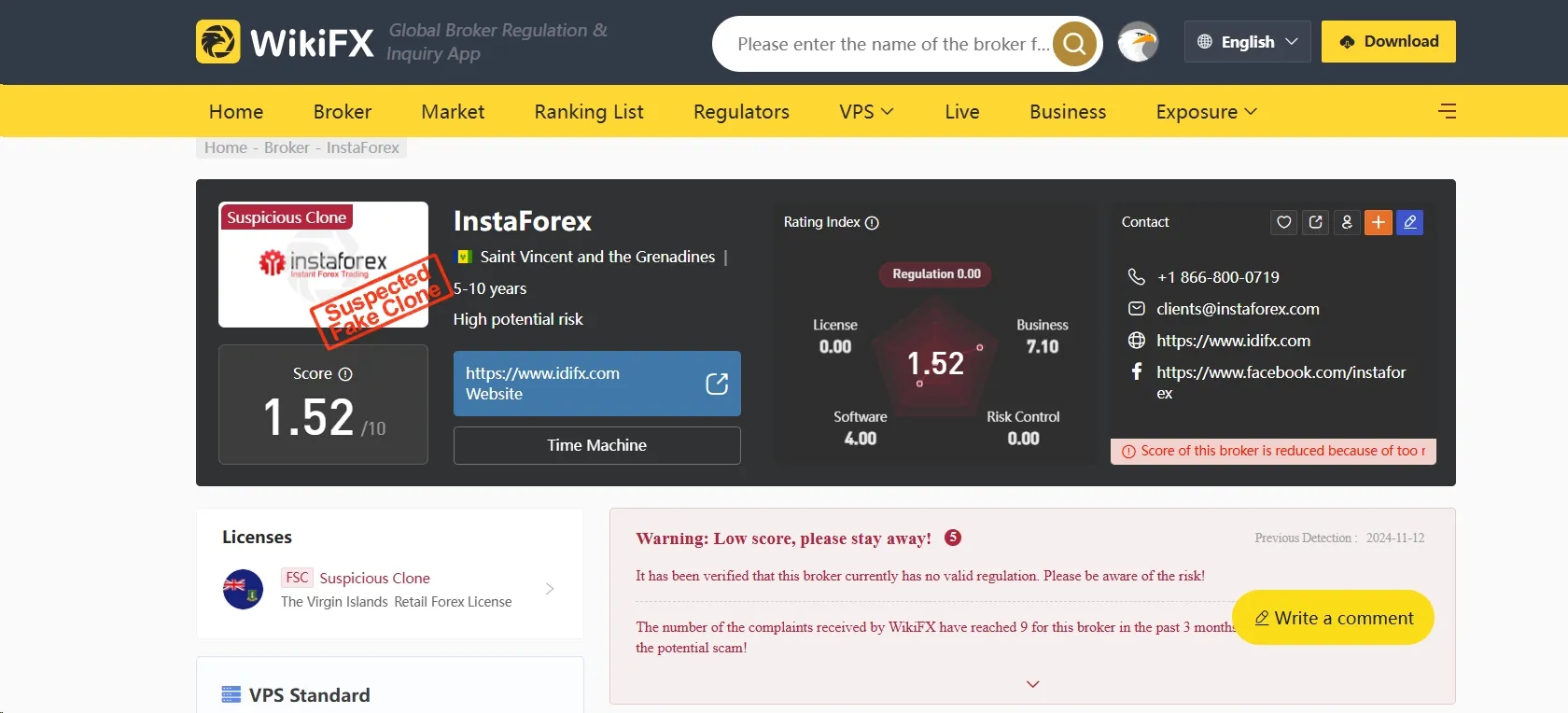This screenshot has height=713, width=1568.
Task: Click the Write a comment button
Action: pyautogui.click(x=1333, y=618)
